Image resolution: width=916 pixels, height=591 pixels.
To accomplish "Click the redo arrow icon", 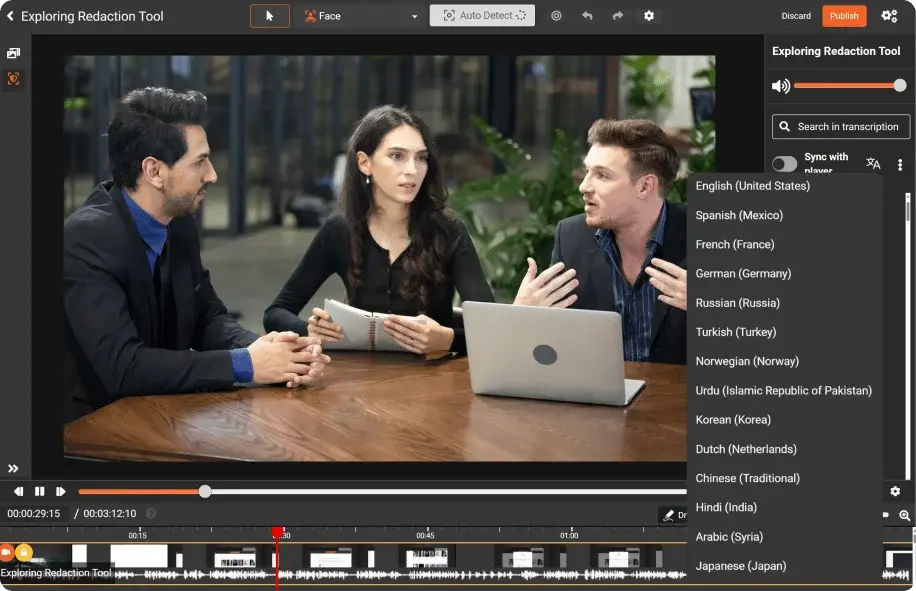I will (617, 16).
